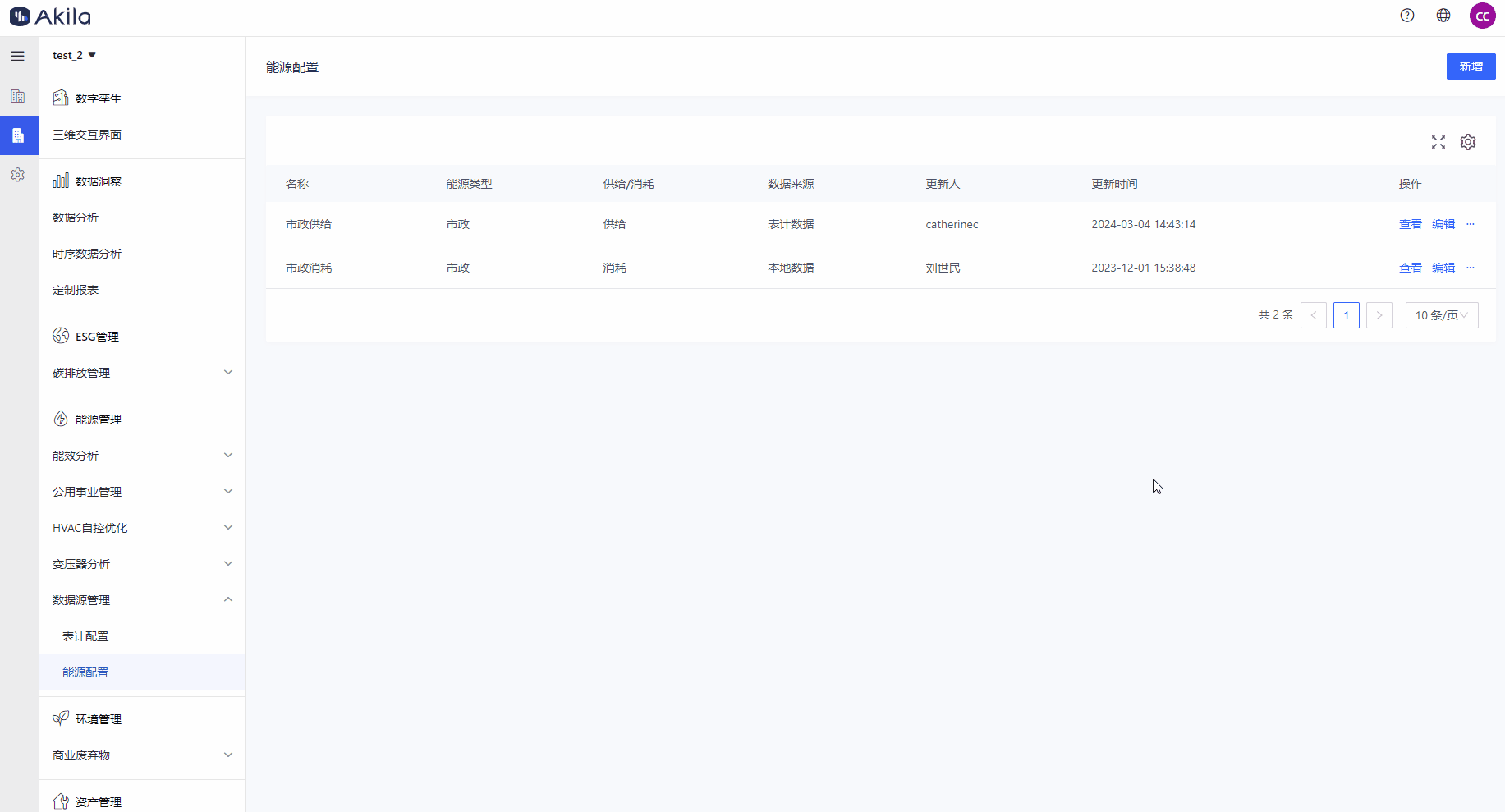
Task: Click the 市政消耗 name cell
Action: [309, 268]
